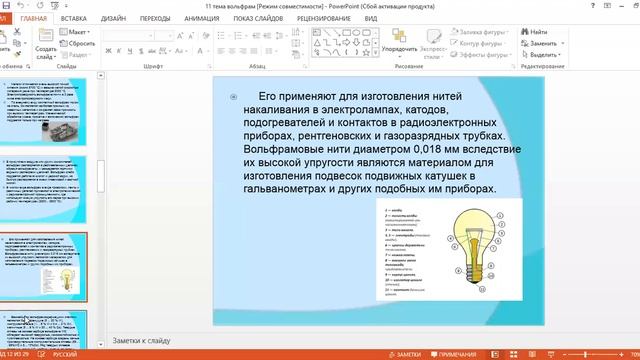Toggle bold Ж formatting
640x360 pixels.
108,51
